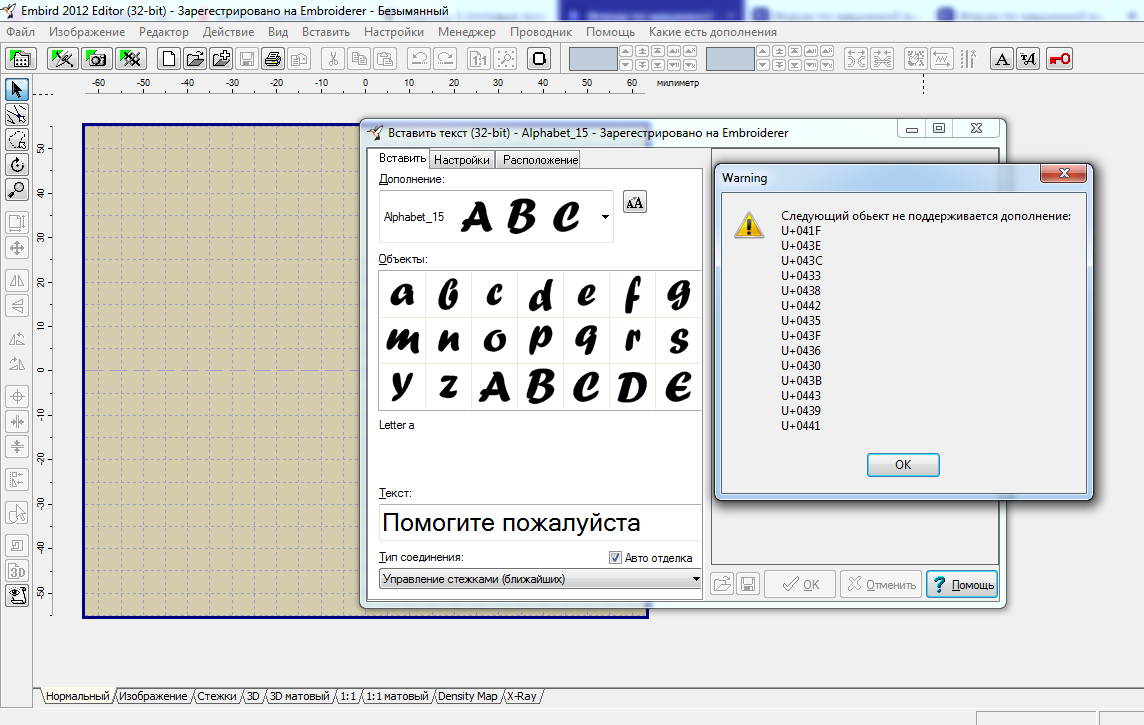Click the Open file folder icon
Screen dimensions: 1144x725
(x=196, y=59)
